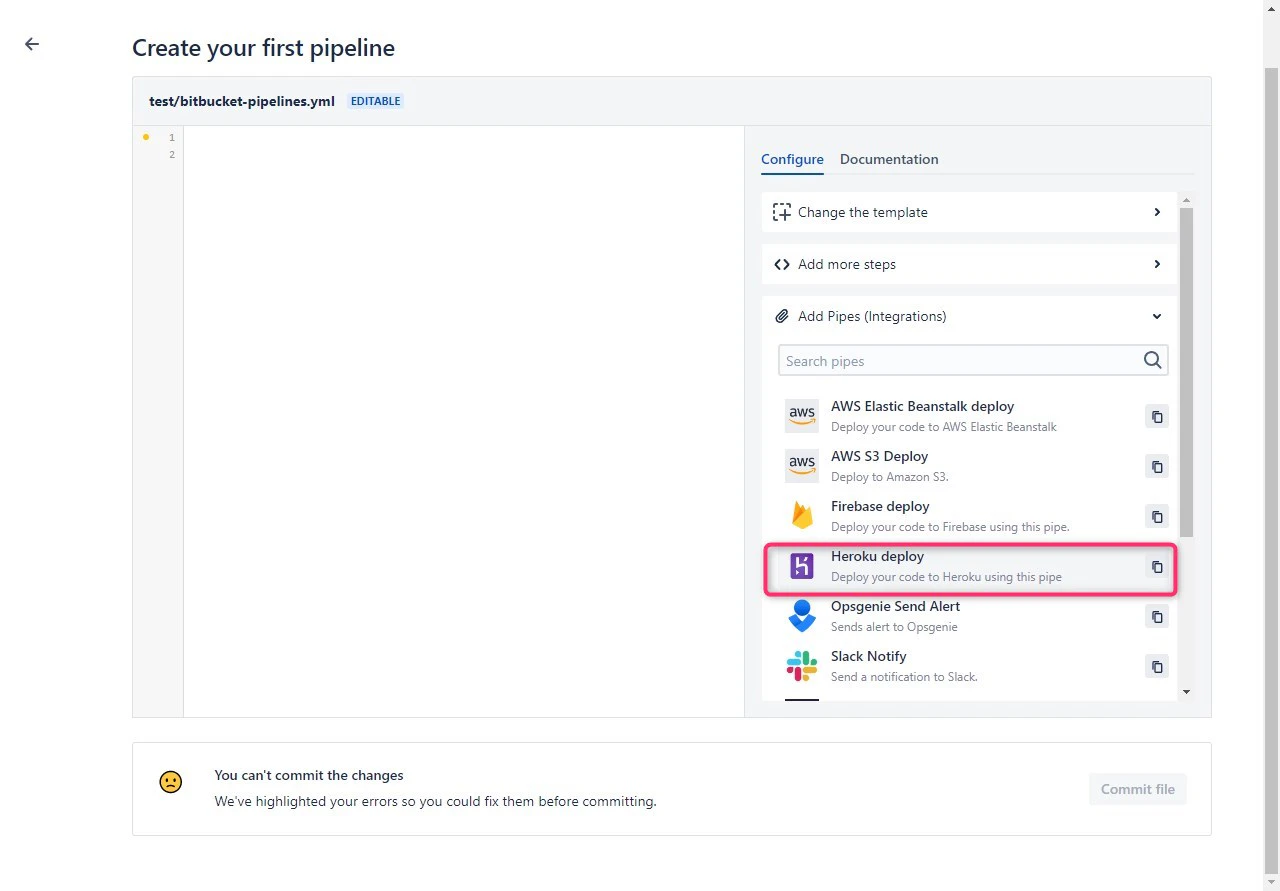Copy the Heroku deploy pipe snippet
The width and height of the screenshot is (1280, 891).
tap(1157, 567)
